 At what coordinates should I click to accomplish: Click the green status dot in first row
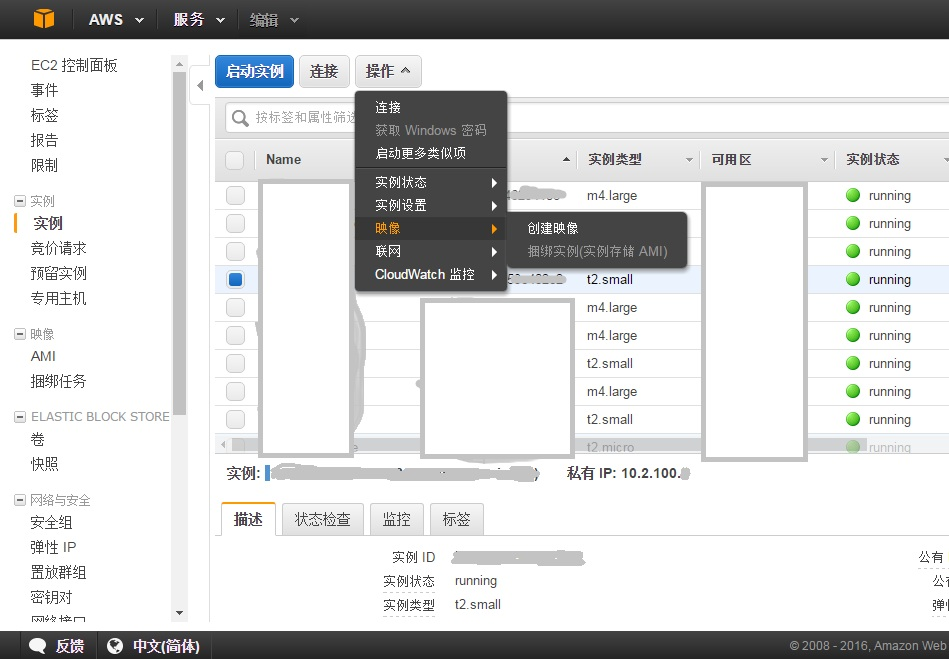(x=853, y=195)
